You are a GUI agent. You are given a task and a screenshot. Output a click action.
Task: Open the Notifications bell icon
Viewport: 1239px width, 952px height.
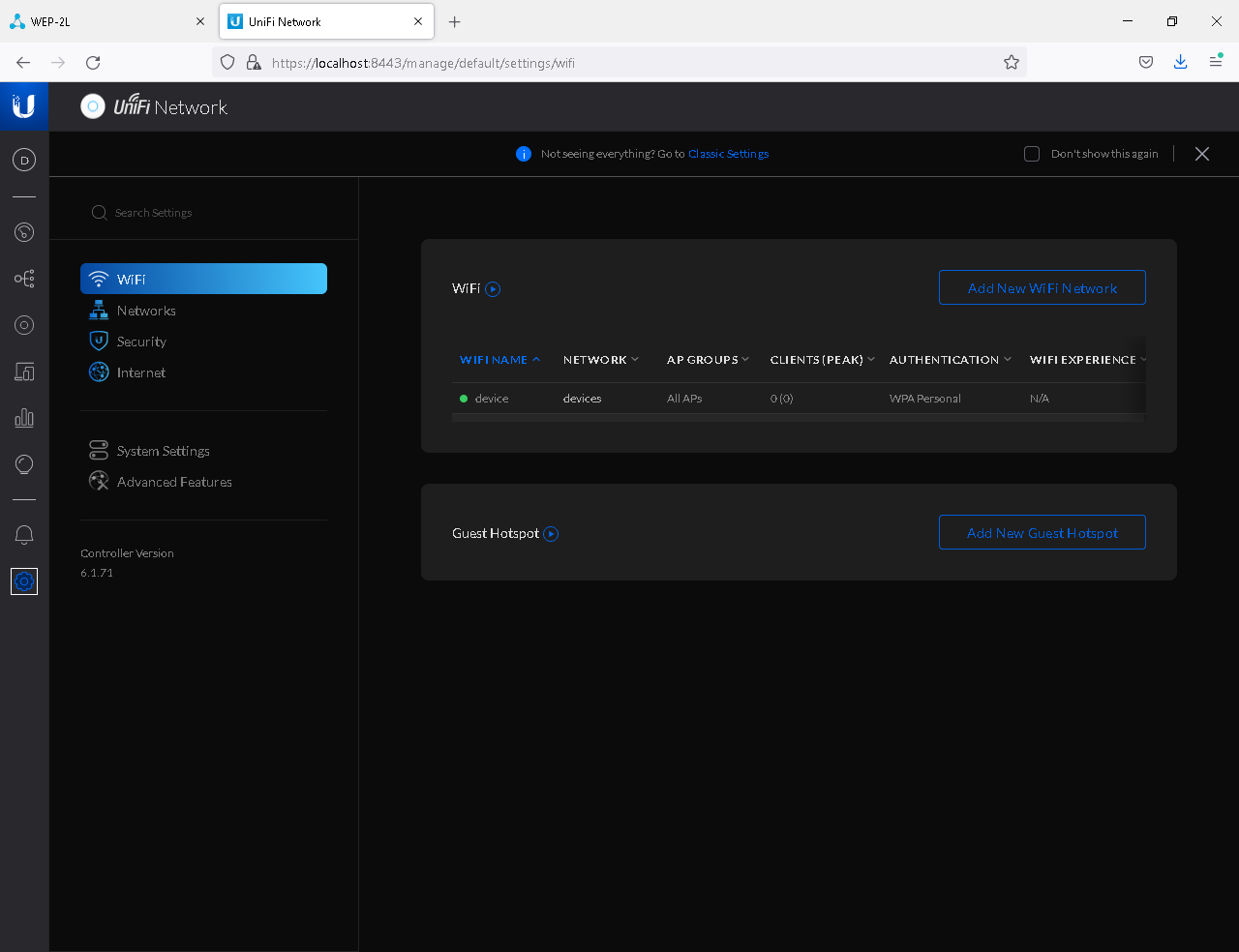point(24,535)
